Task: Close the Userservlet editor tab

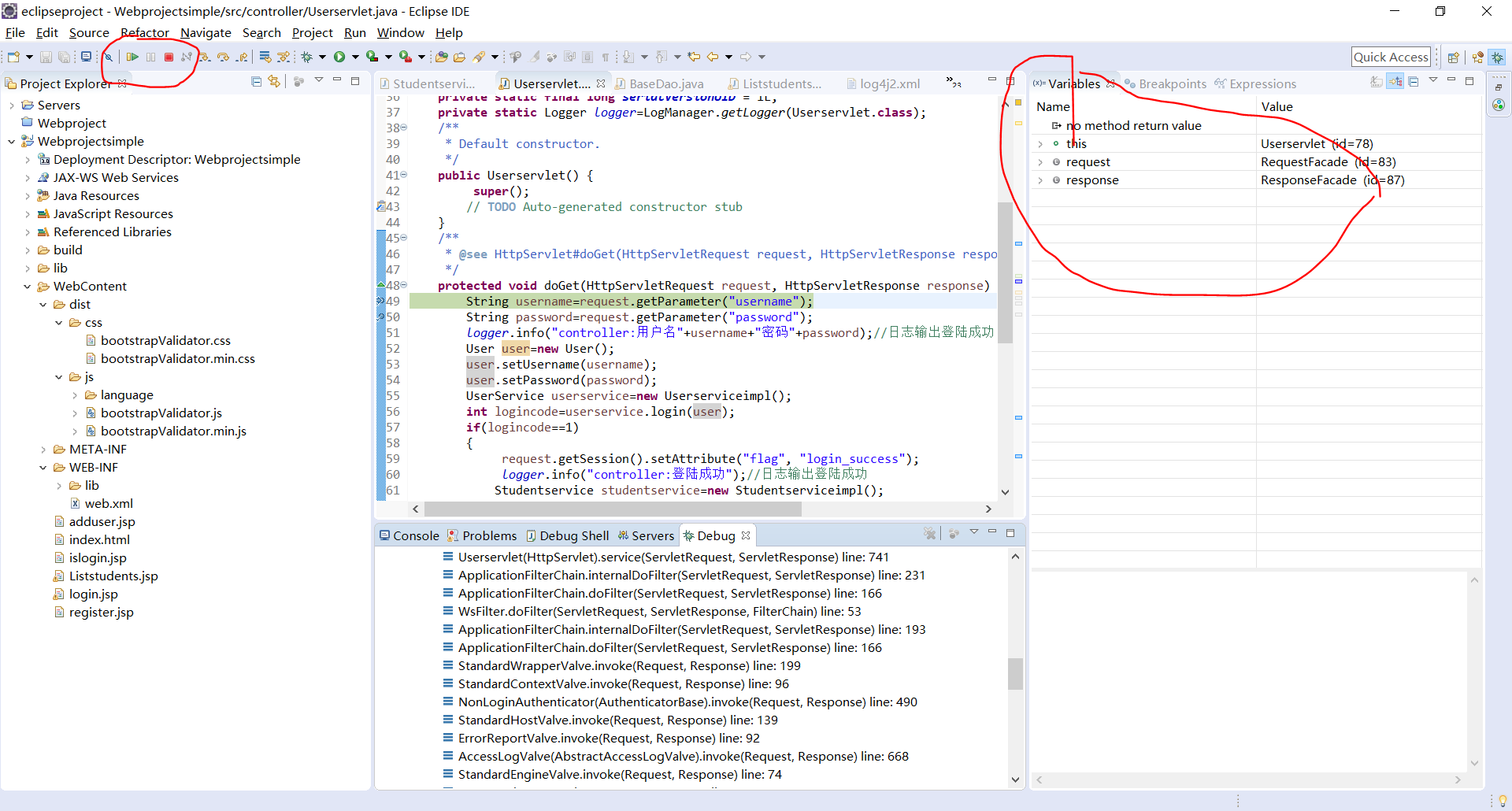Action: (601, 83)
